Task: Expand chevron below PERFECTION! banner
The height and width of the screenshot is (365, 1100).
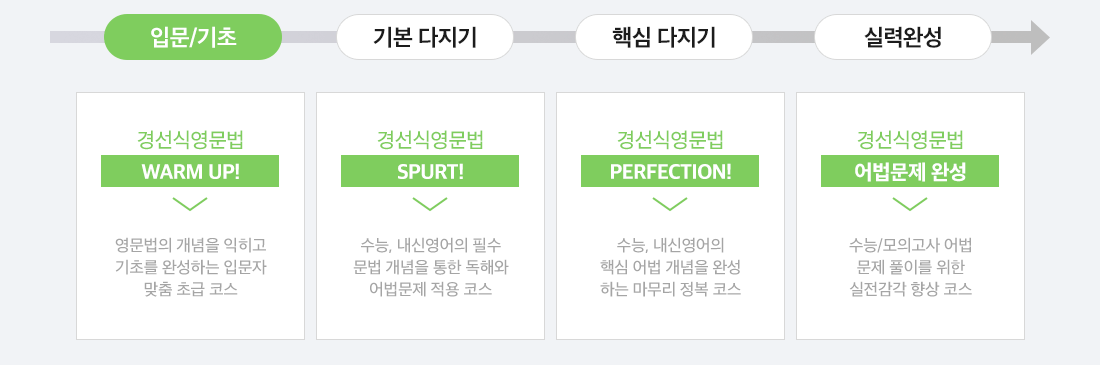Action: (670, 204)
